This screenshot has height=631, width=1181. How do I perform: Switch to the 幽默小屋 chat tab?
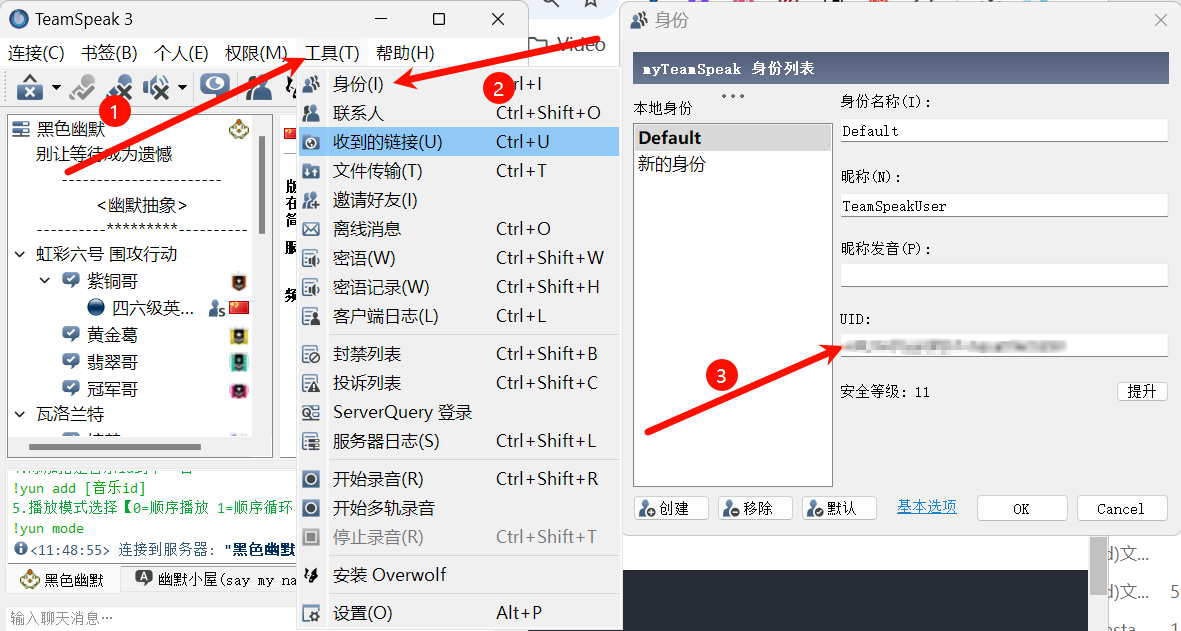216,579
